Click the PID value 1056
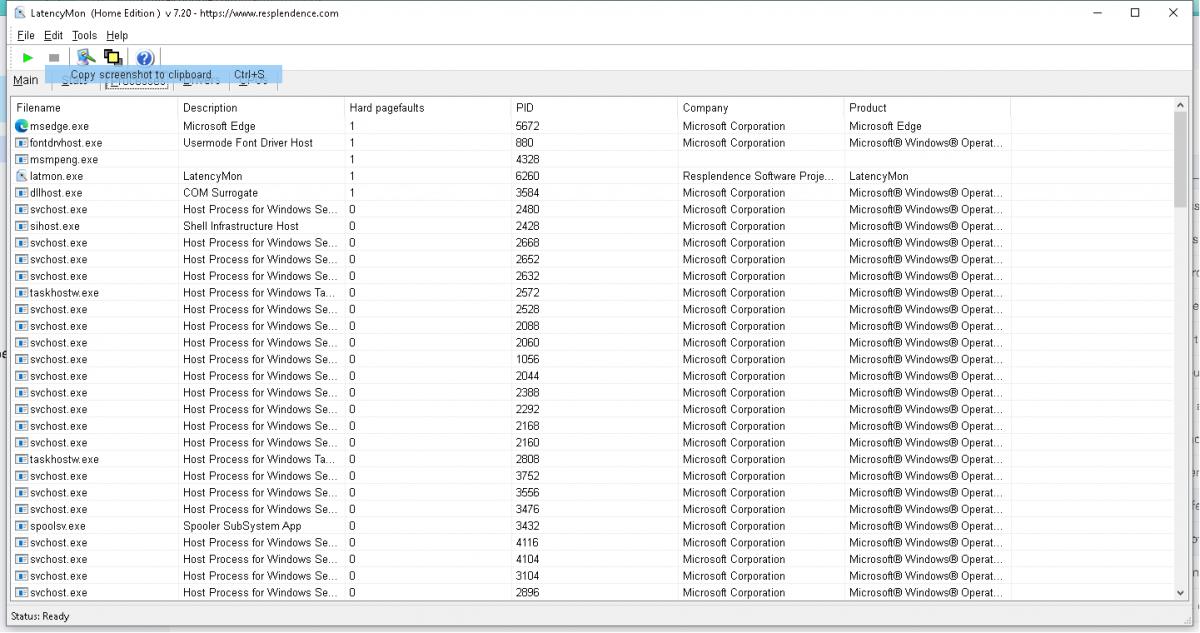Image resolution: width=1200 pixels, height=633 pixels. 527,359
